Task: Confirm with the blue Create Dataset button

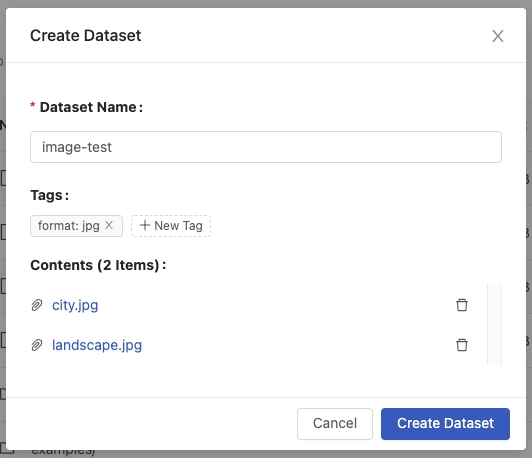Action: pos(445,423)
